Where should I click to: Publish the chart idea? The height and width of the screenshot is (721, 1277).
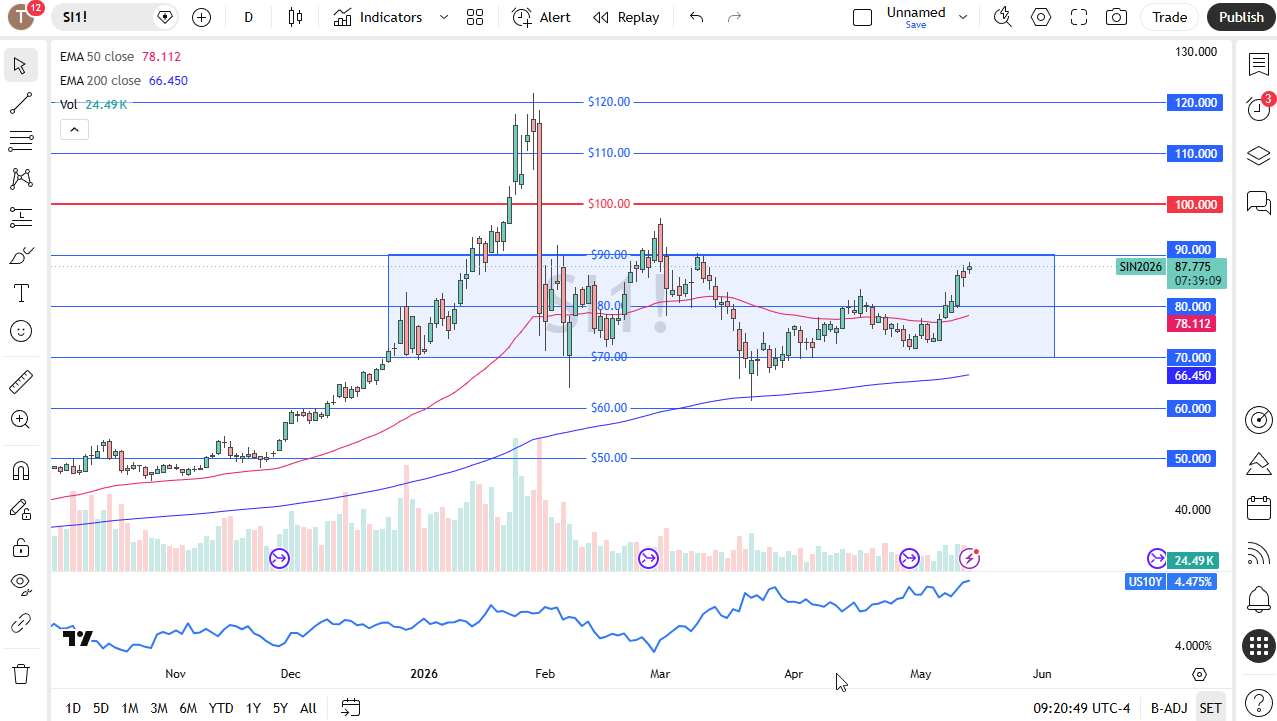click(x=1241, y=17)
